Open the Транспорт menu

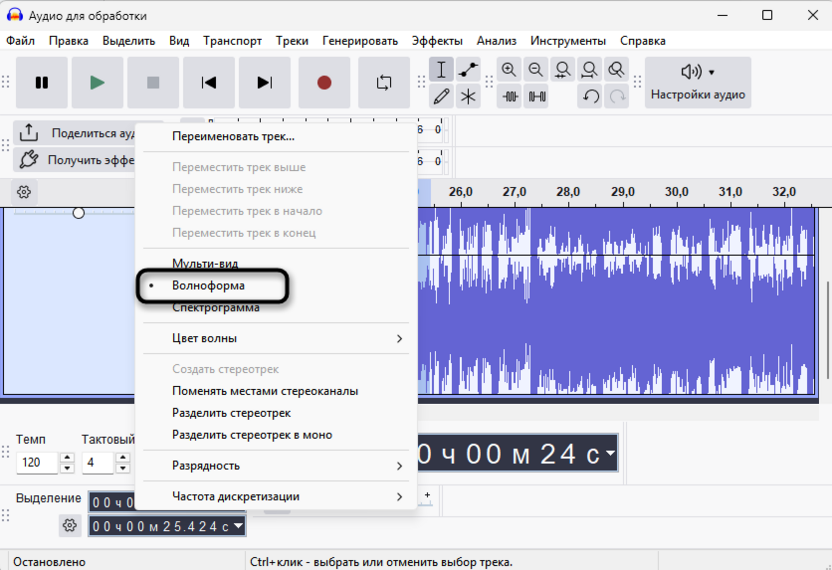[x=232, y=41]
